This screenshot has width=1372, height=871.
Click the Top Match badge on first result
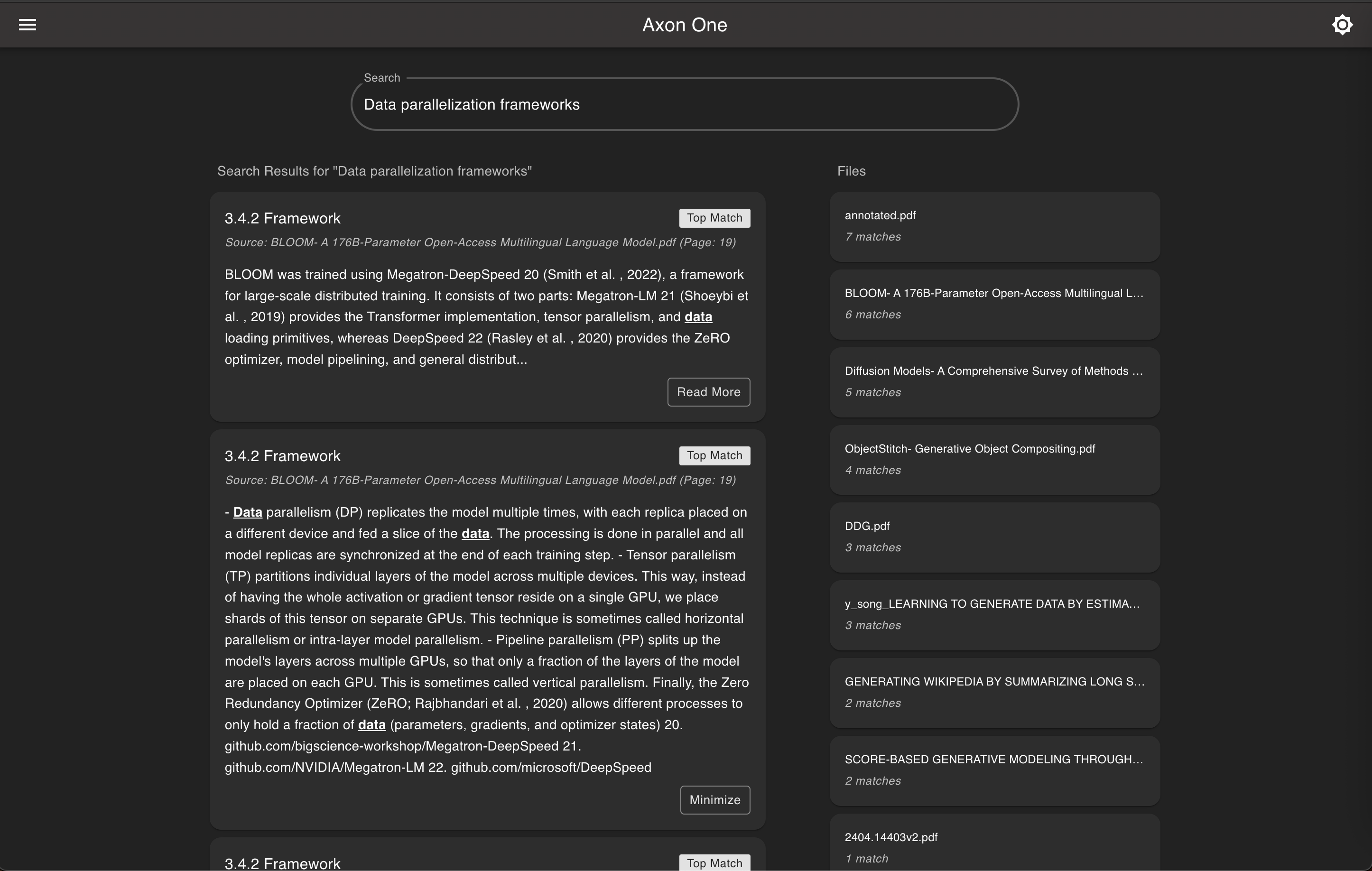pos(714,218)
